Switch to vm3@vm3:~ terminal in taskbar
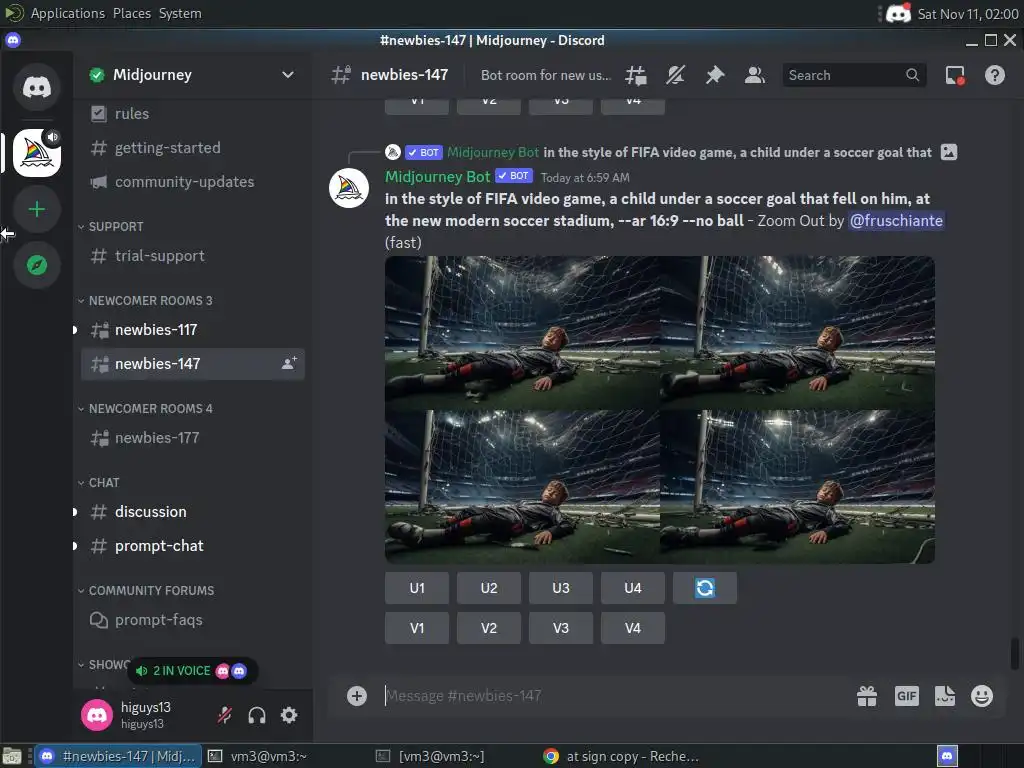This screenshot has height=768, width=1024. (x=257, y=756)
